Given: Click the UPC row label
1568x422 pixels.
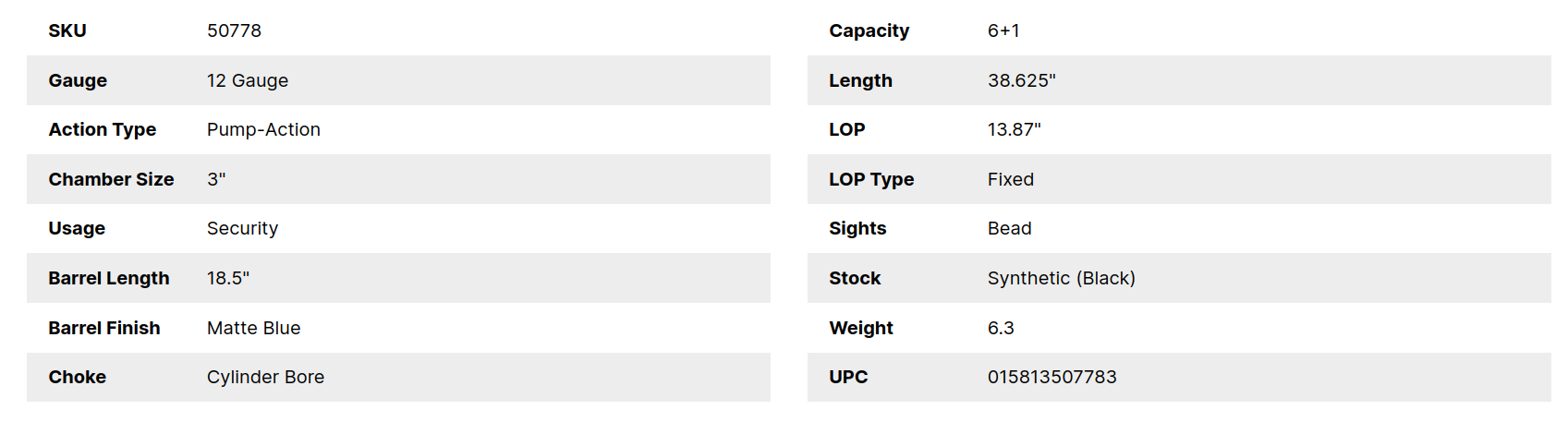Looking at the screenshot, I should pyautogui.click(x=848, y=377).
